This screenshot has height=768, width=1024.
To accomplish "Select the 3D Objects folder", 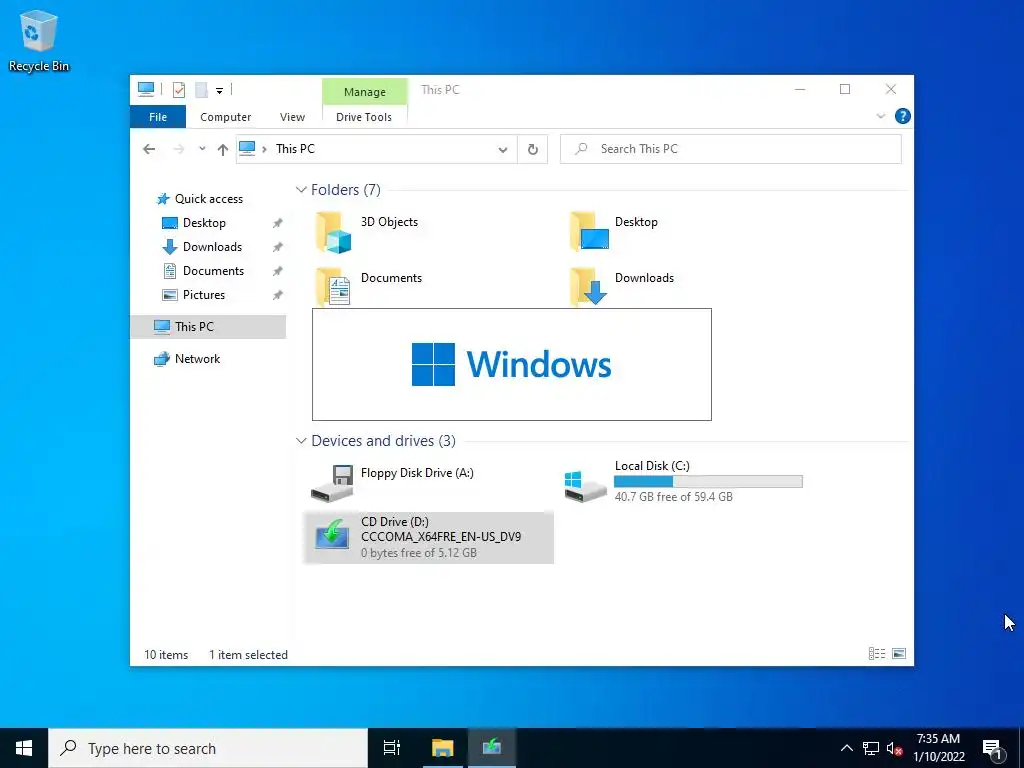I will 368,232.
